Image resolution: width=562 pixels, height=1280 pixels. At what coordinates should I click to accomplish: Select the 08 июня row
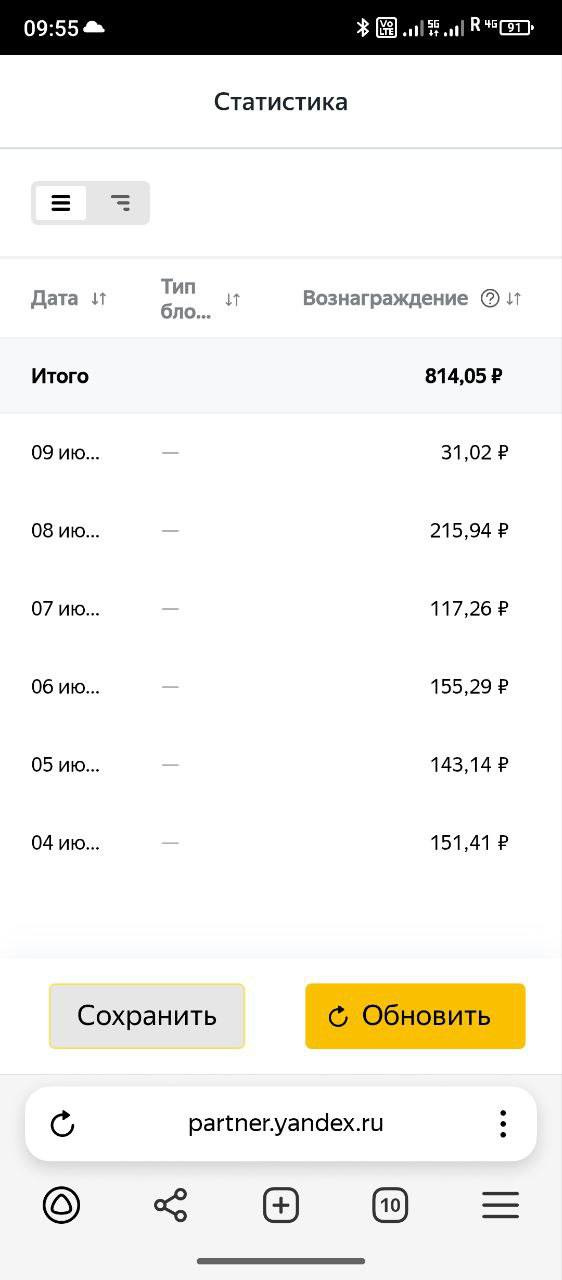click(x=281, y=530)
